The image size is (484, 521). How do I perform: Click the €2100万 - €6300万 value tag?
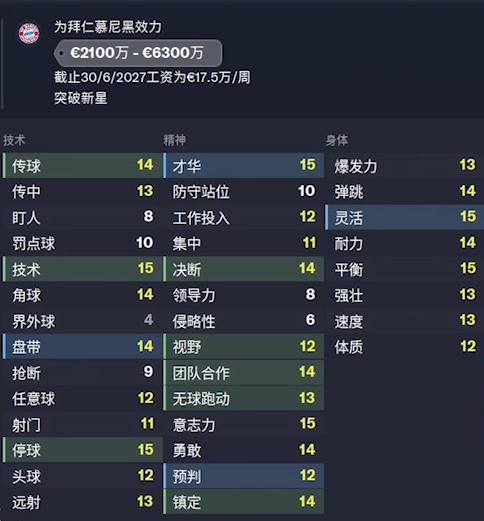coord(138,53)
